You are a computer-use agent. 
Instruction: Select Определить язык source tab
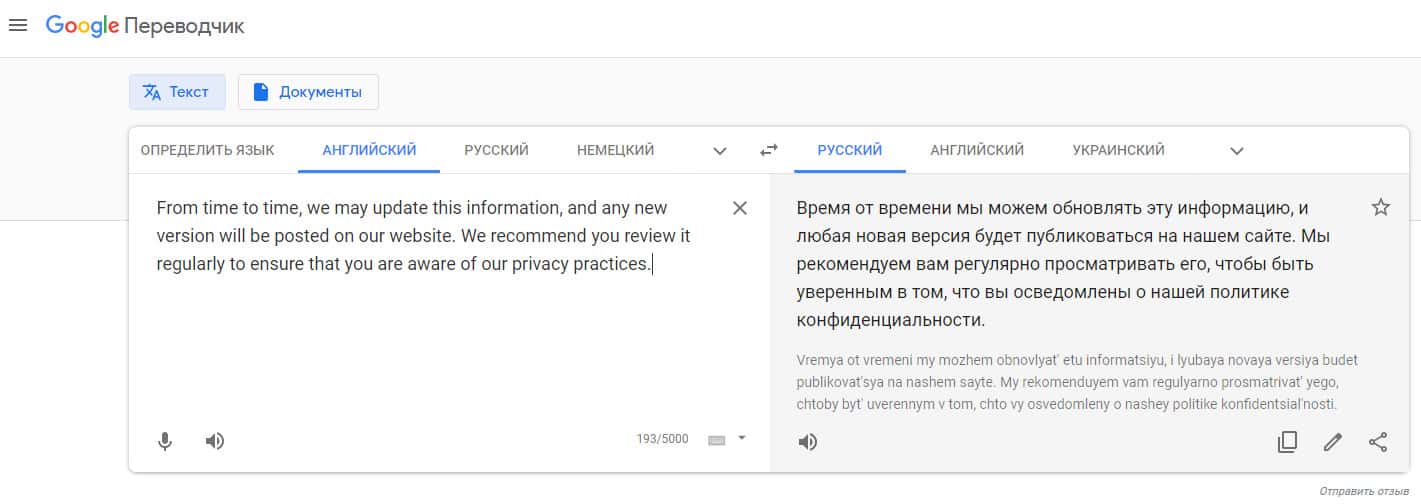(x=207, y=150)
